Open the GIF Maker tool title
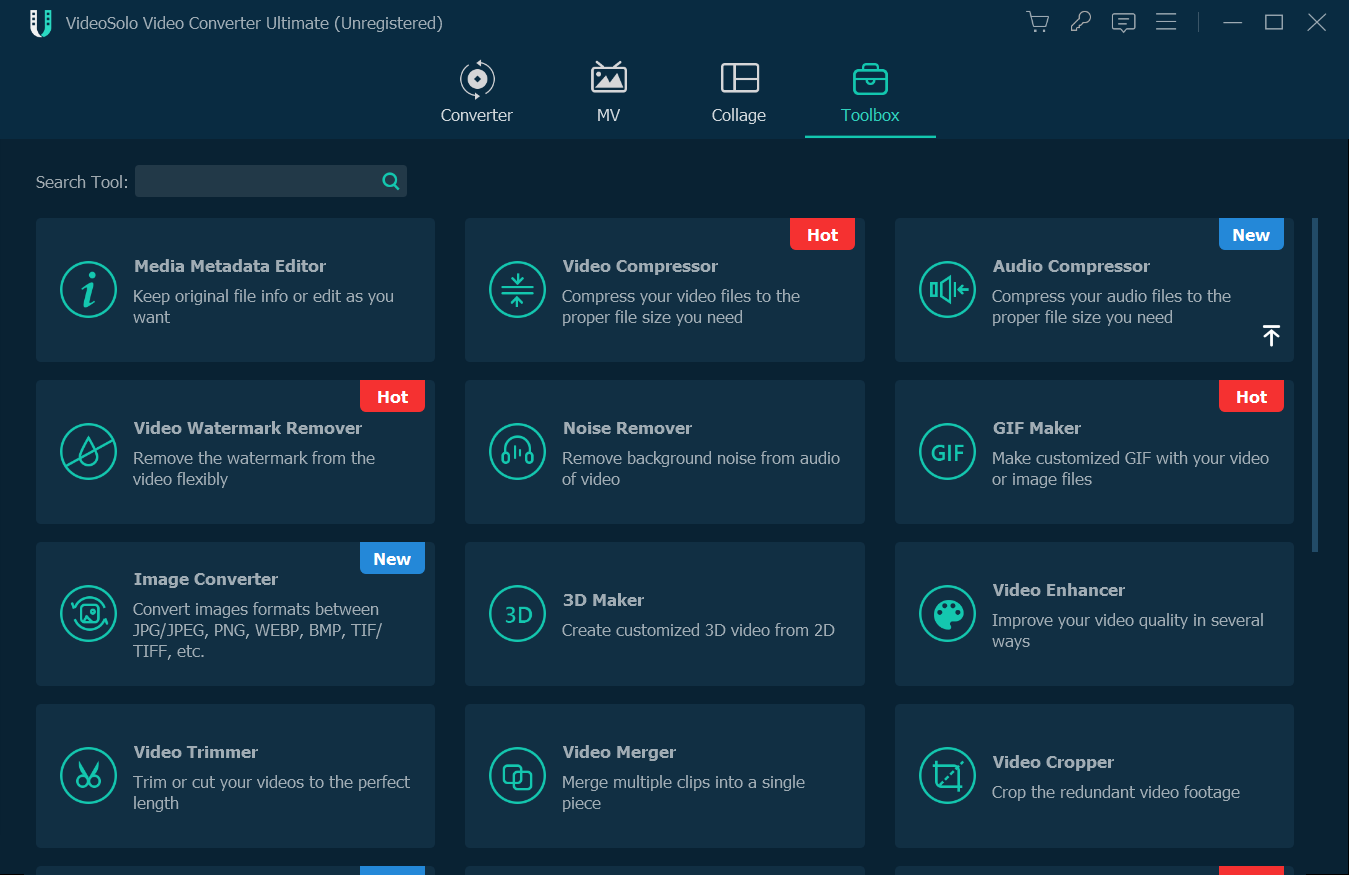 (x=1037, y=428)
